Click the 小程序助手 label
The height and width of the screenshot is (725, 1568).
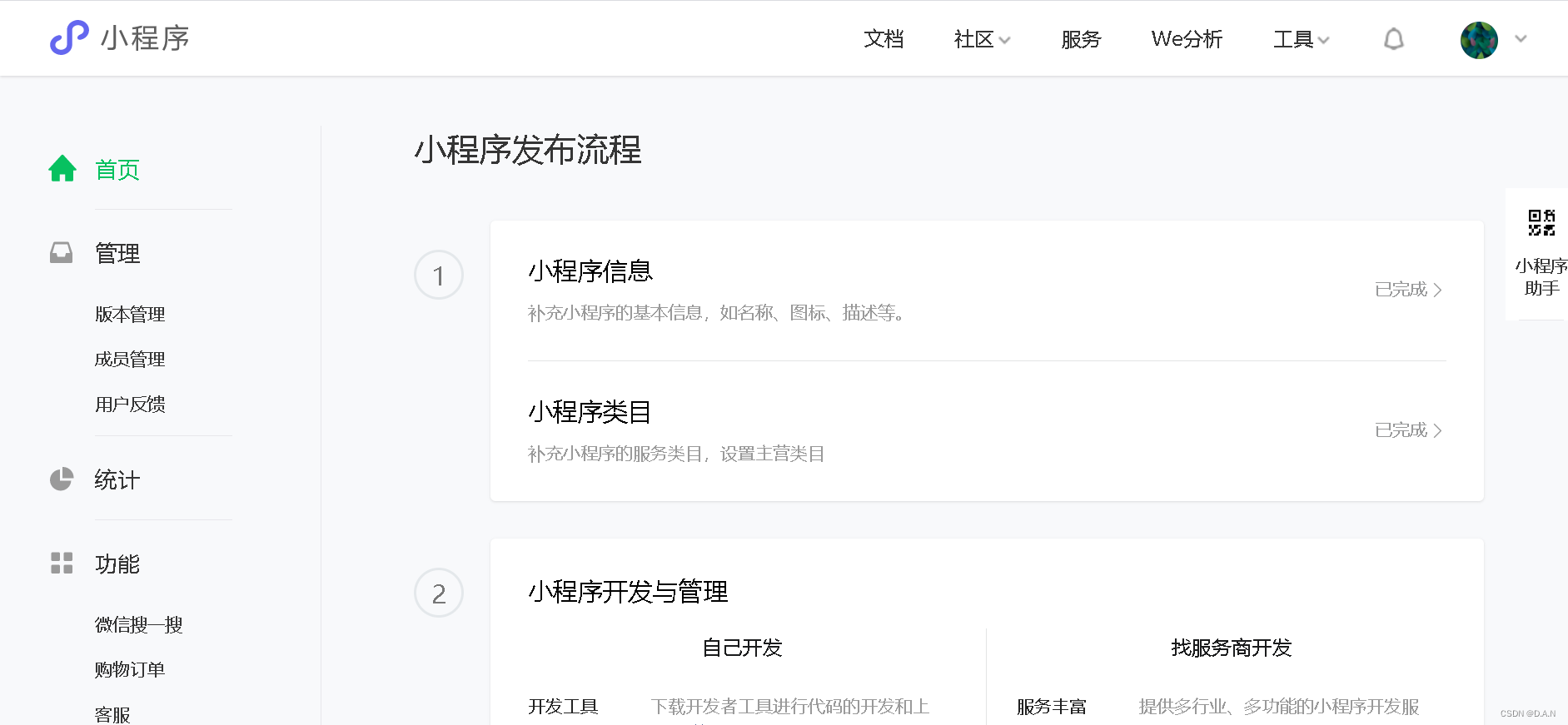(x=1541, y=277)
